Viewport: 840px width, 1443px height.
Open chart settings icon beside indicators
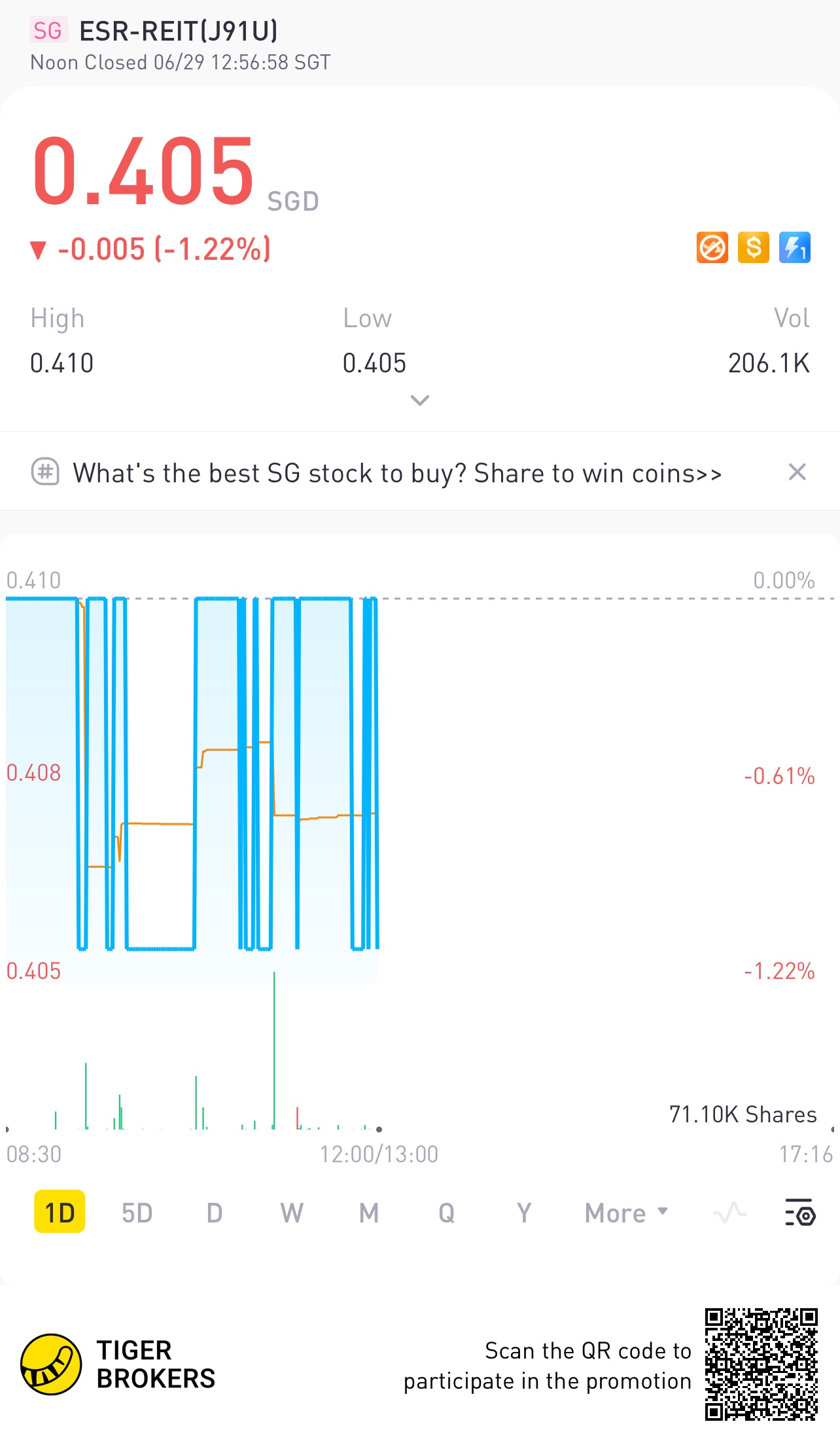[x=799, y=1213]
